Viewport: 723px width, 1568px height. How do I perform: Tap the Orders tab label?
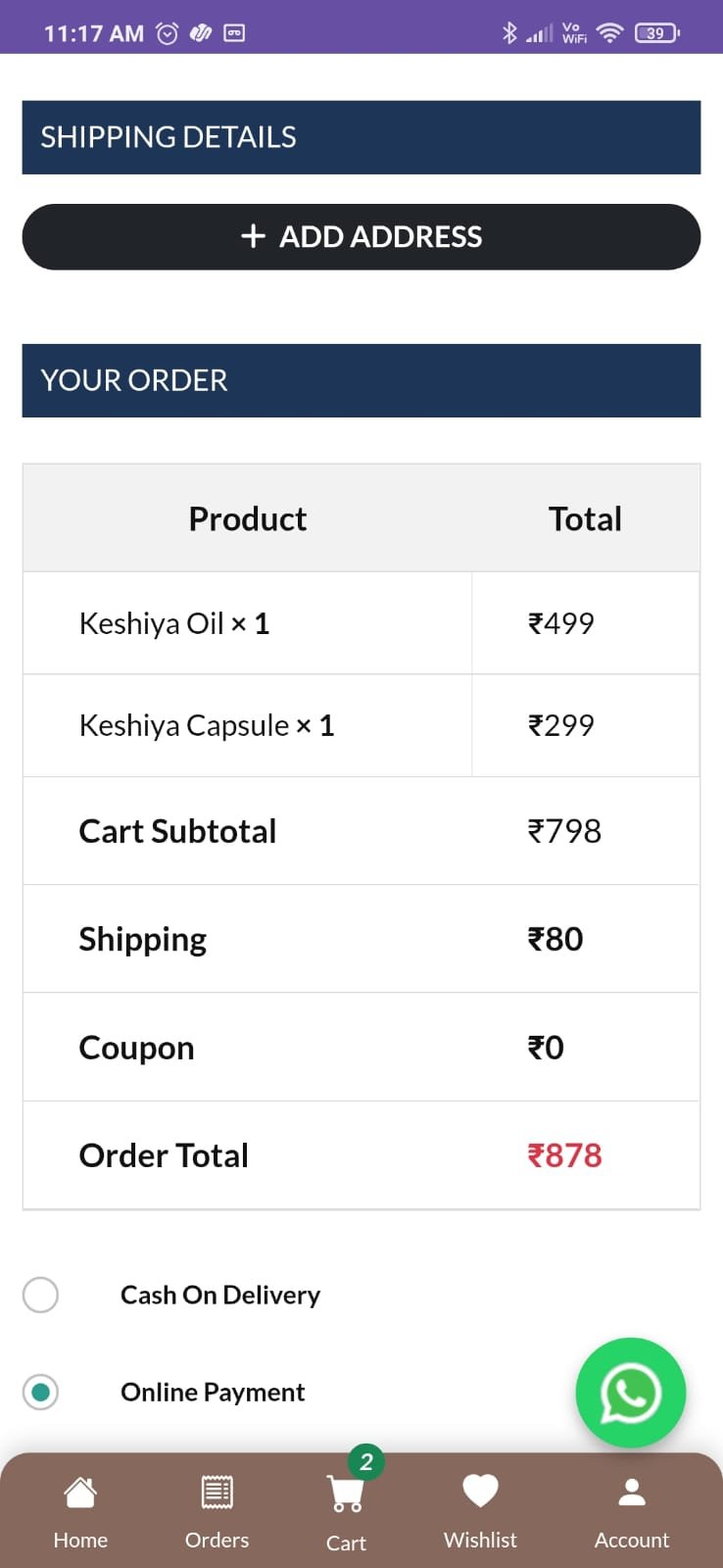[x=217, y=1540]
